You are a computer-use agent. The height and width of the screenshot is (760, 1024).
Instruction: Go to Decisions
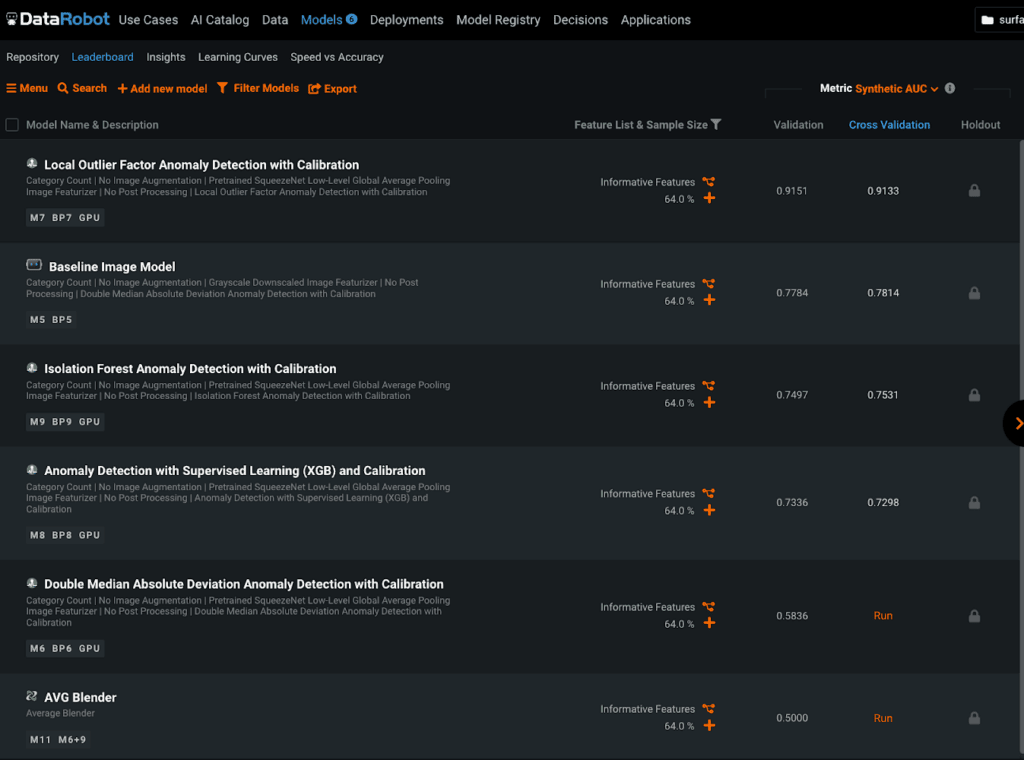[581, 20]
